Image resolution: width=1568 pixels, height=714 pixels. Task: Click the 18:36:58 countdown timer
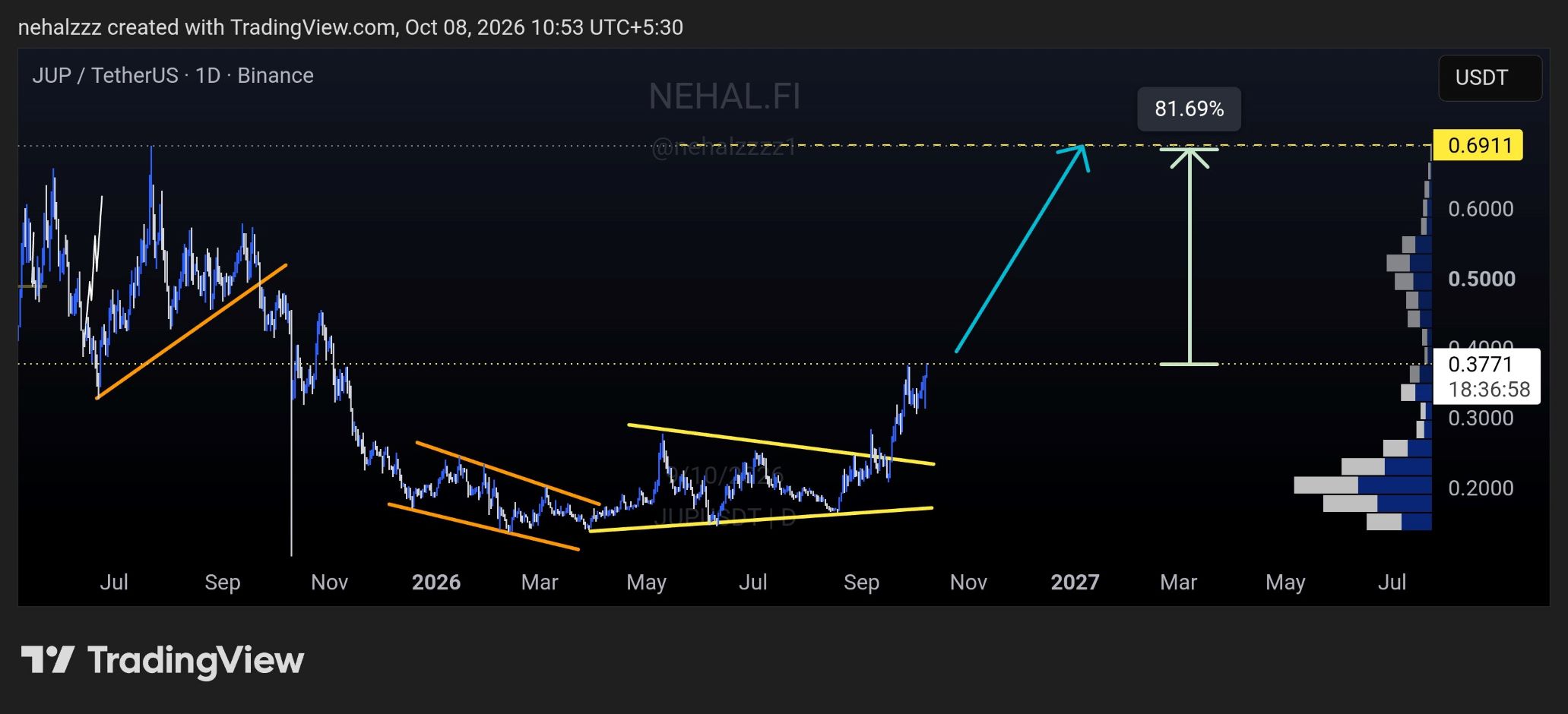1489,390
